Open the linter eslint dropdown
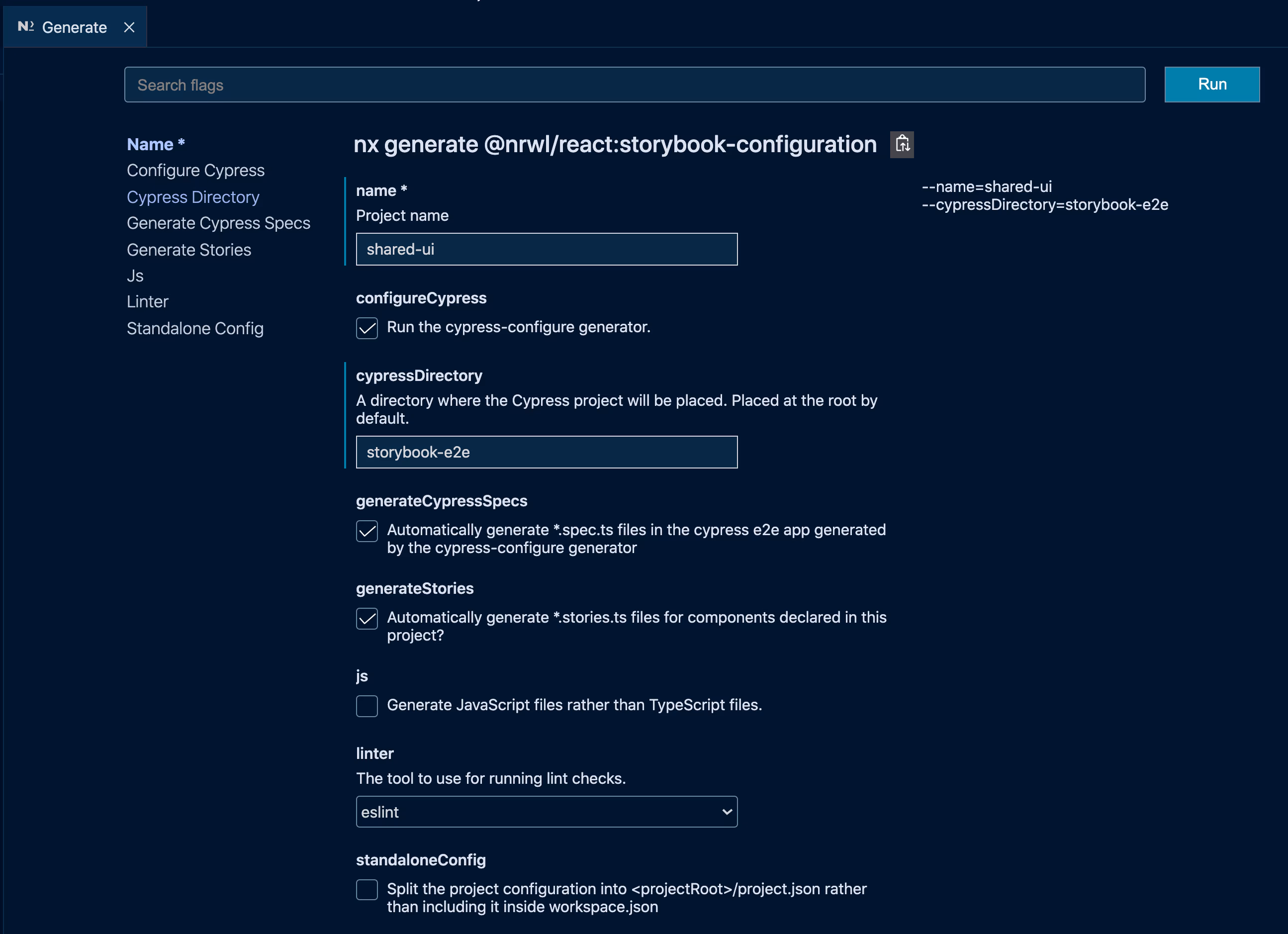This screenshot has width=1288, height=934. [x=547, y=811]
